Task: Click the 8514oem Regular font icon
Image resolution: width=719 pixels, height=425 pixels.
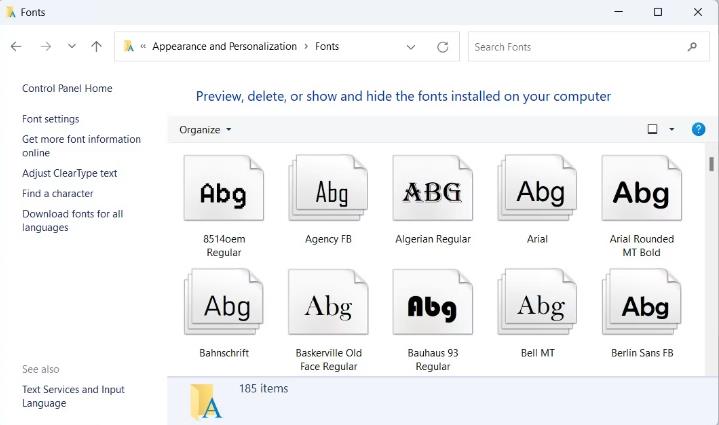Action: (223, 190)
